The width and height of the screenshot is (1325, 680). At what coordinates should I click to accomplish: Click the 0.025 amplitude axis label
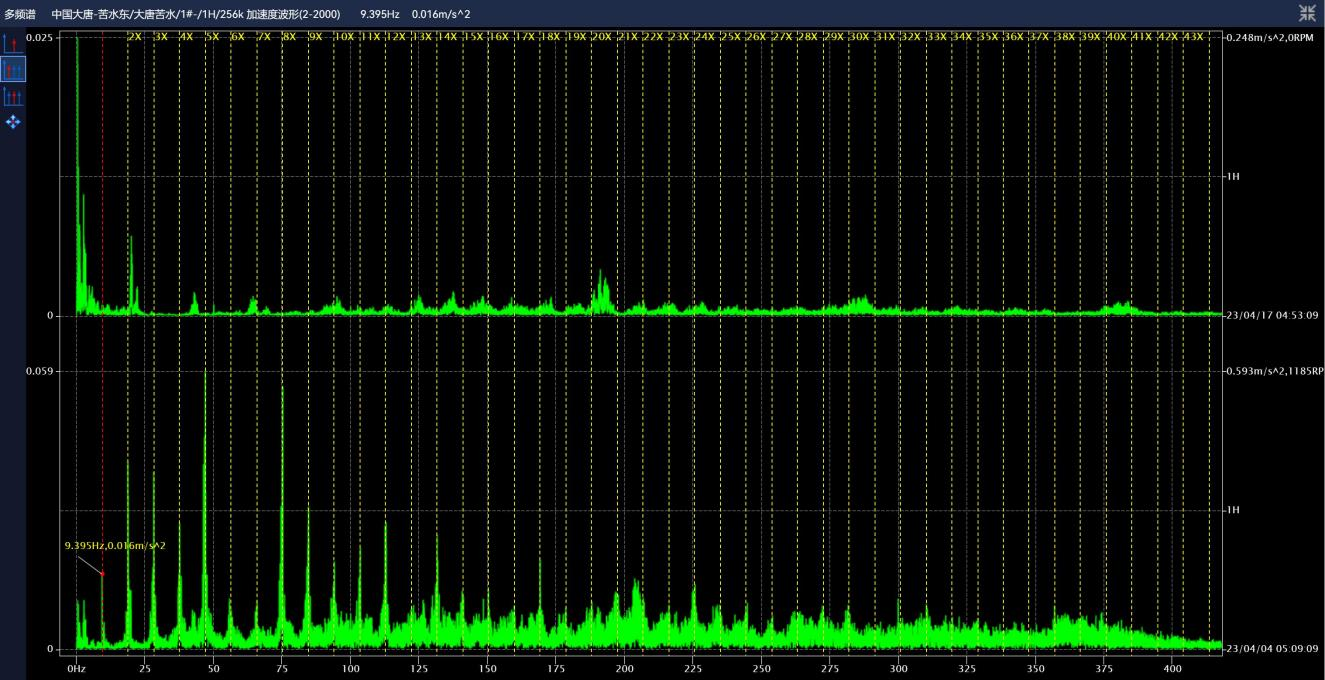[x=40, y=37]
